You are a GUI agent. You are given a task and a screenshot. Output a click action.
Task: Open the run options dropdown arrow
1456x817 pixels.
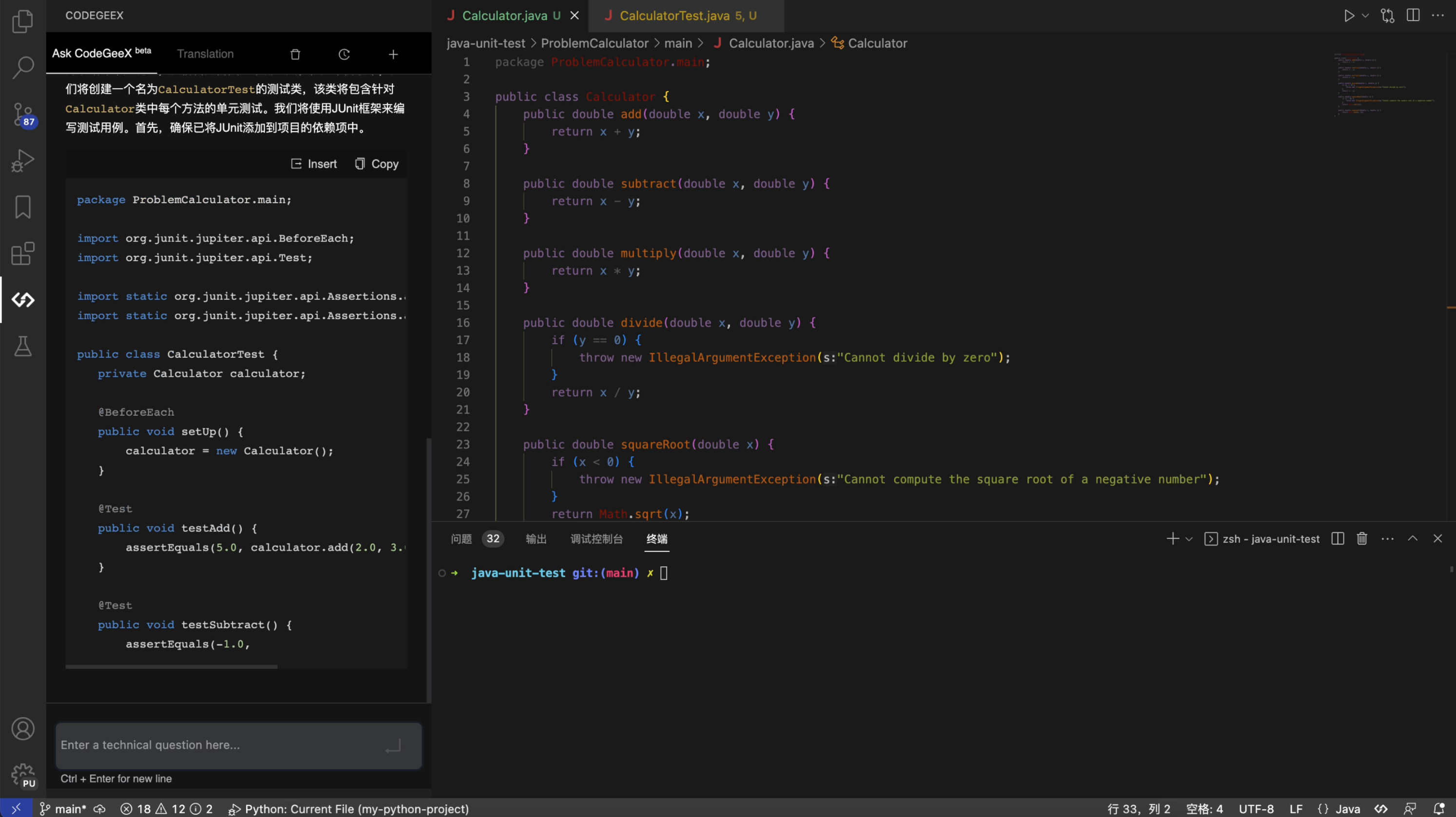pyautogui.click(x=1365, y=16)
